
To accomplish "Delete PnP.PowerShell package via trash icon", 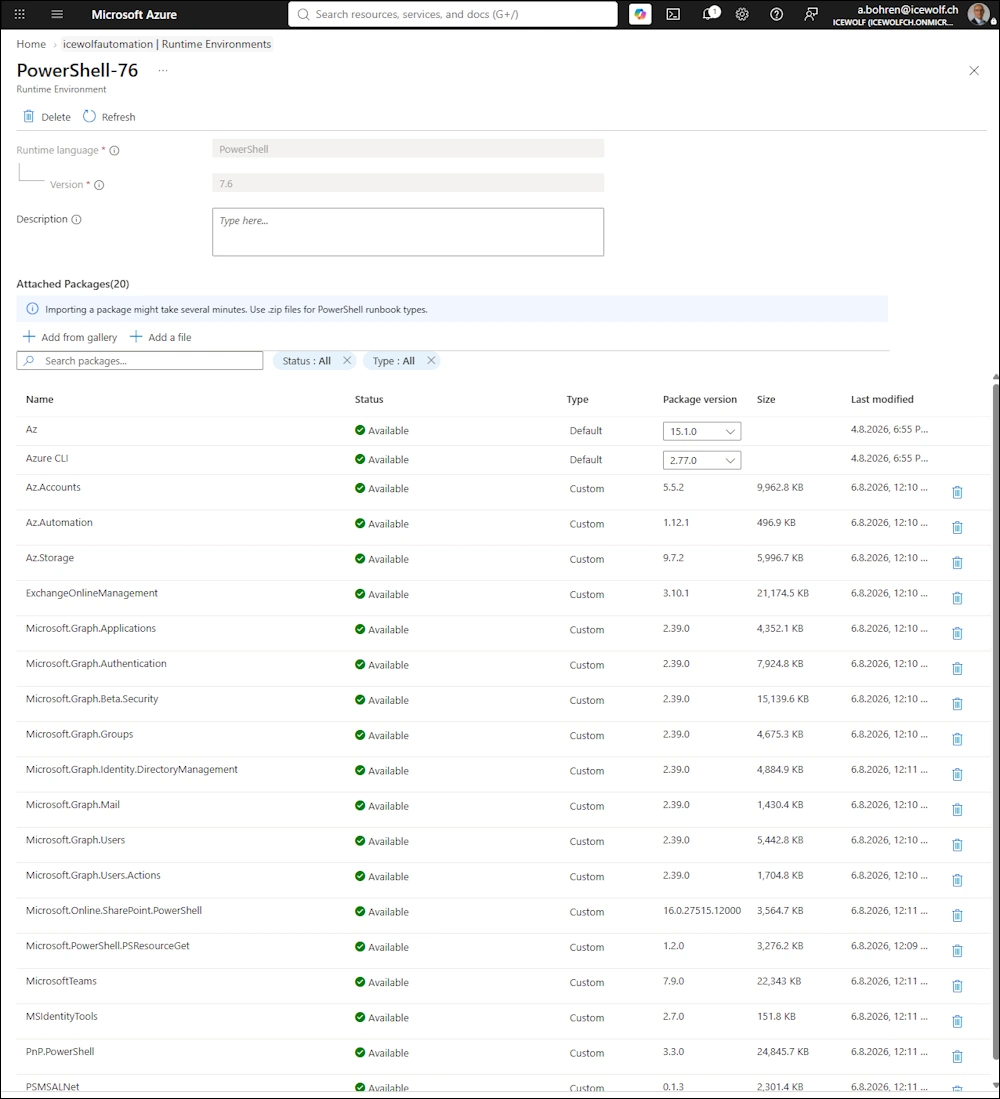I will (957, 1057).
